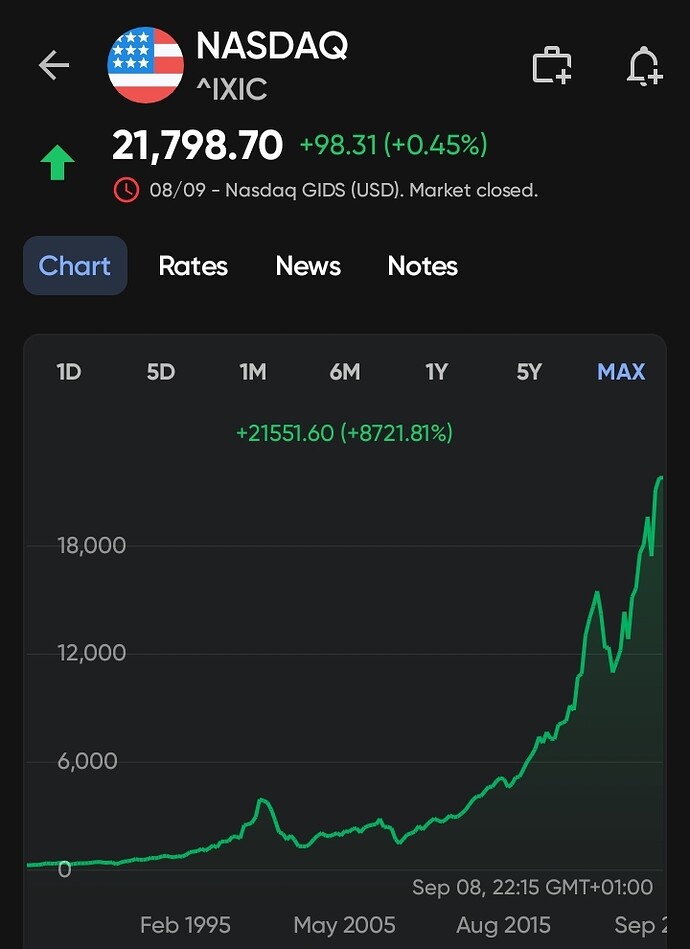Tap the back arrow icon
690x949 pixels.
[54, 65]
